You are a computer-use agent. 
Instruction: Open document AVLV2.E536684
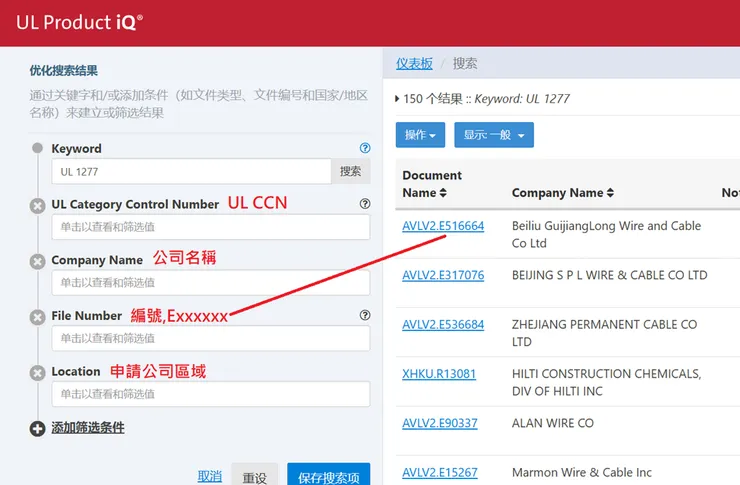443,325
